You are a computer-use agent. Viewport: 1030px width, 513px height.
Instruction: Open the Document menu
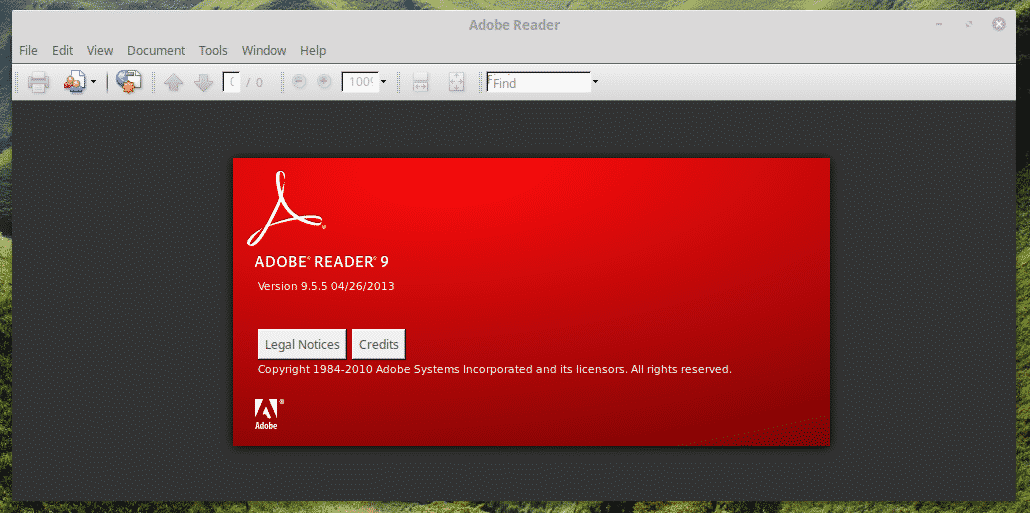tap(156, 51)
